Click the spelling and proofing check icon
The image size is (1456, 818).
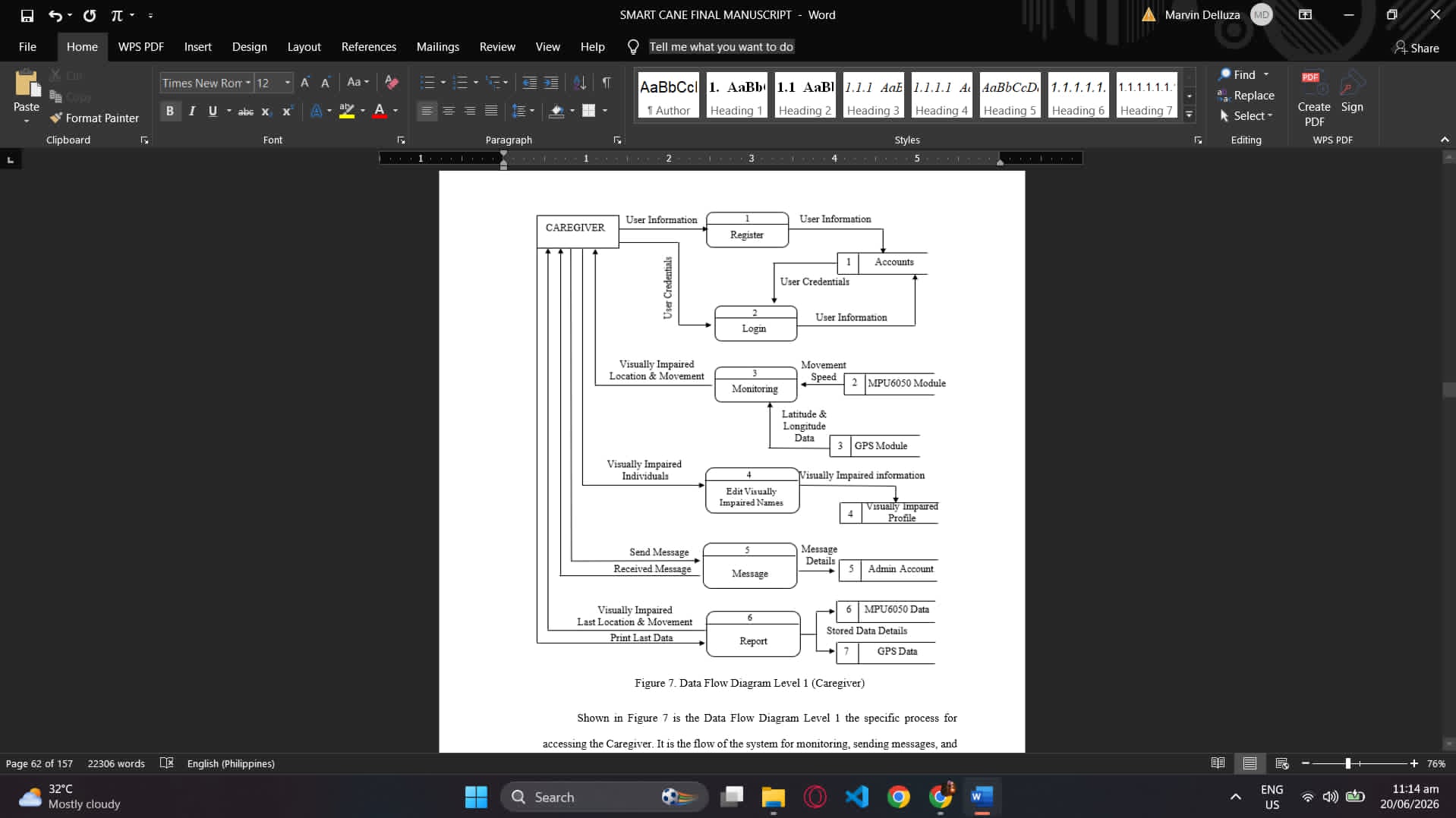pyautogui.click(x=167, y=763)
